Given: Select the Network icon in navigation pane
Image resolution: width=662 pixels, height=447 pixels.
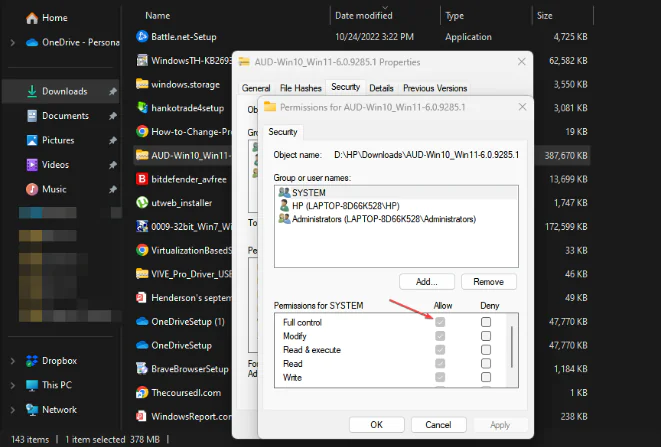Looking at the screenshot, I should [31, 409].
